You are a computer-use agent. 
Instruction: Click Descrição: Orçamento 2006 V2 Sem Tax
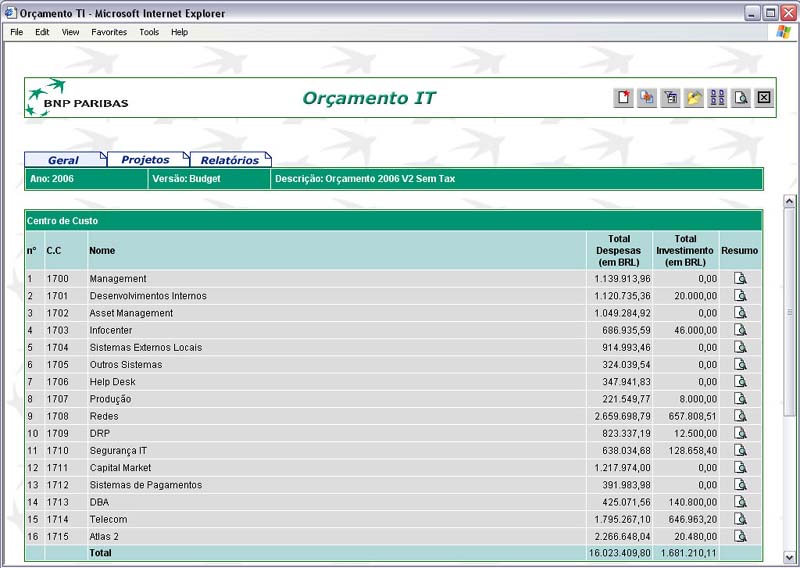(516, 179)
